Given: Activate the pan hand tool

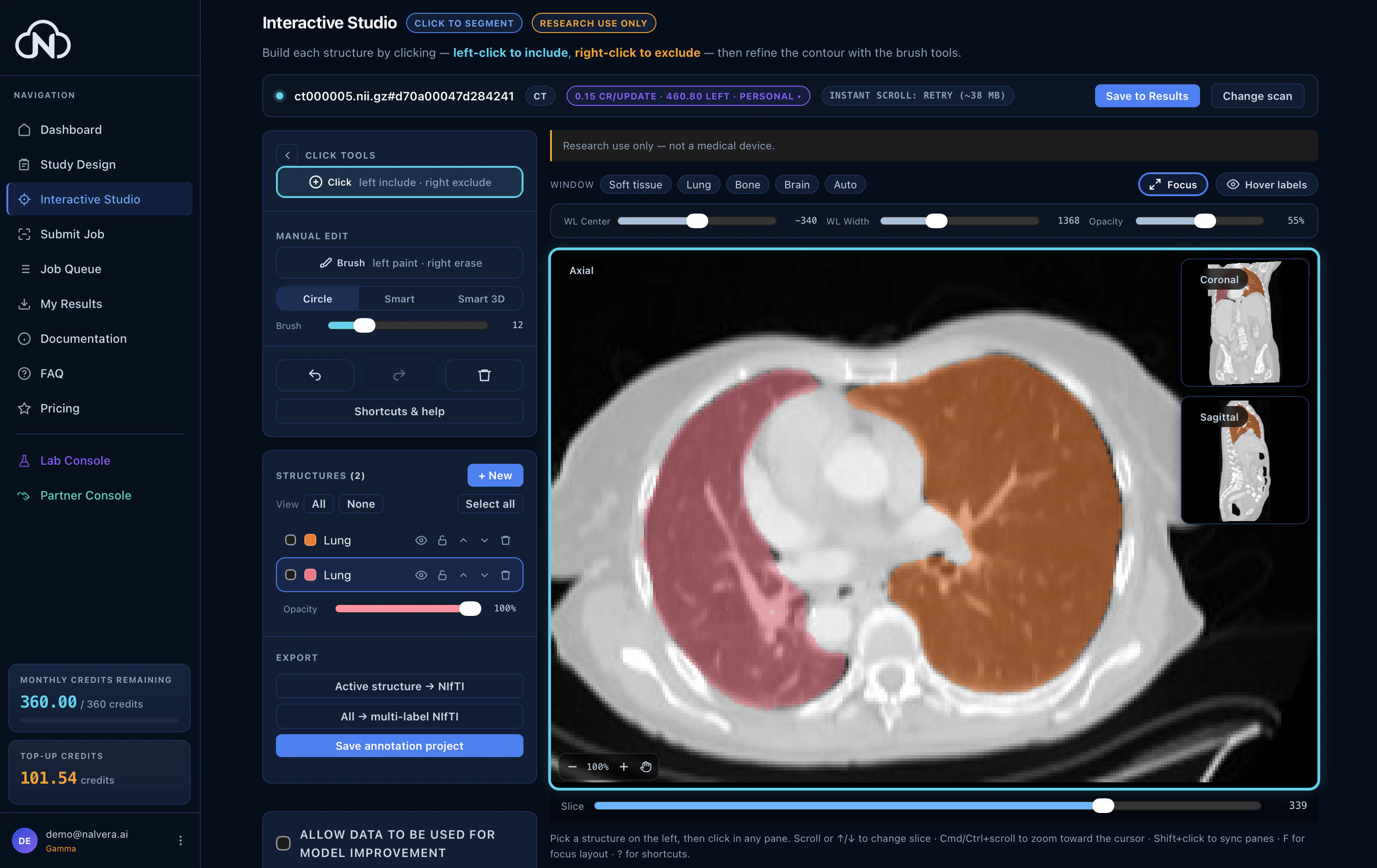Looking at the screenshot, I should pos(645,767).
